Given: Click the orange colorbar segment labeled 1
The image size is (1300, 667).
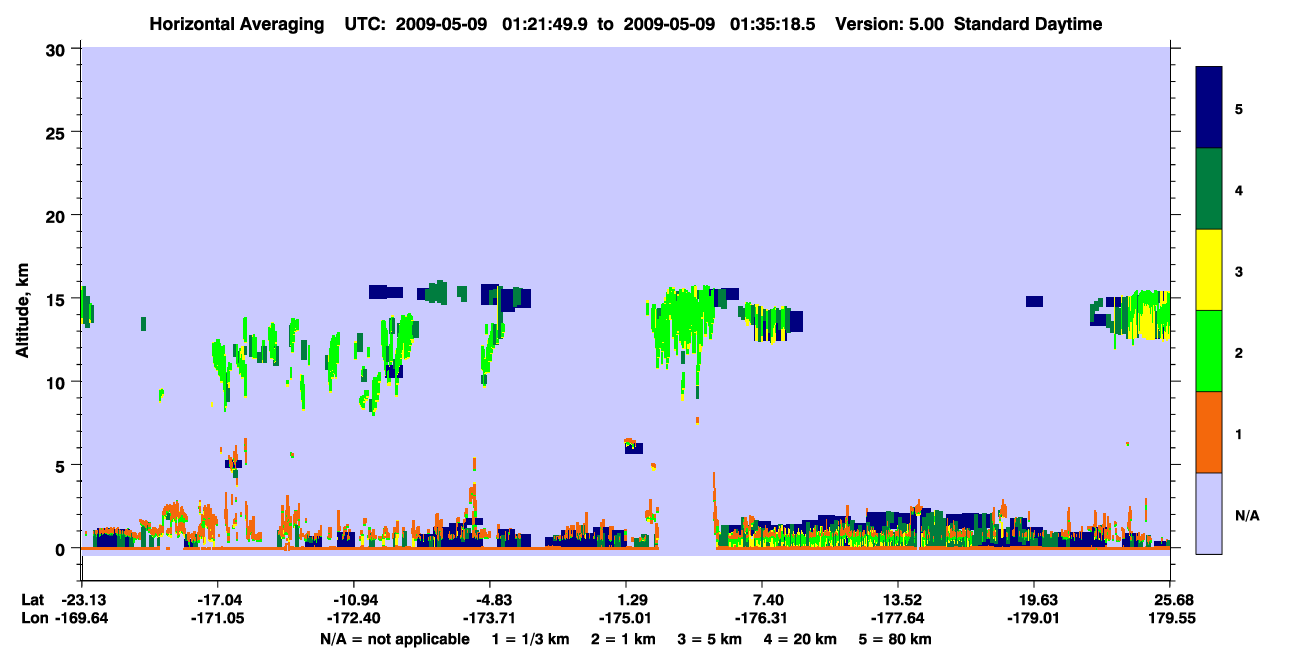Looking at the screenshot, I should click(1209, 432).
